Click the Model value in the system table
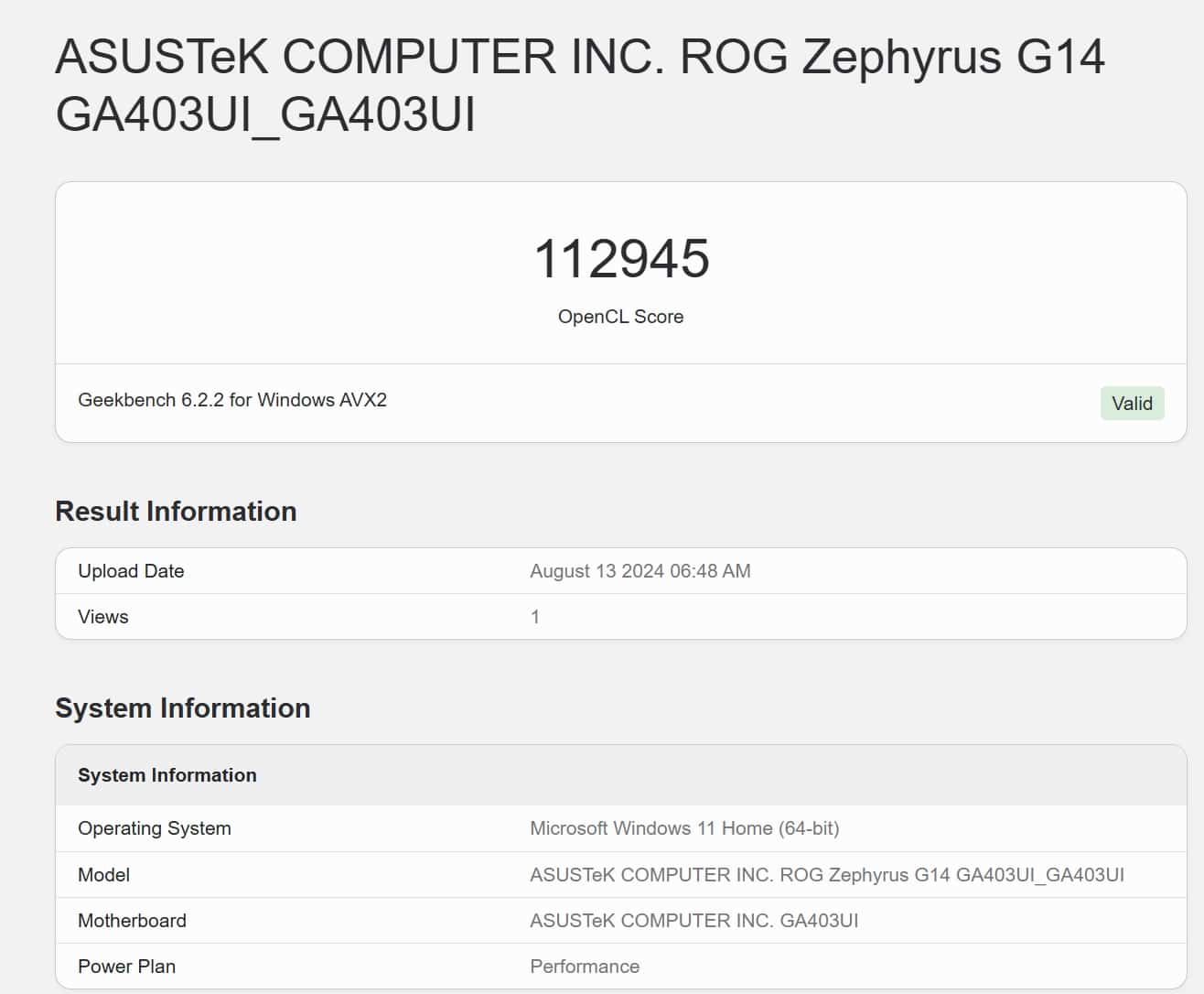The width and height of the screenshot is (1204, 994). pos(826,875)
